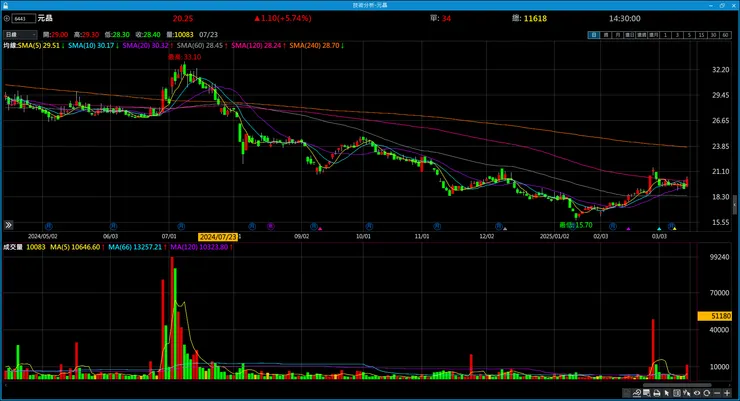Click the add-stock plus icon beside code box
The width and height of the screenshot is (740, 401).
tap(7, 18)
